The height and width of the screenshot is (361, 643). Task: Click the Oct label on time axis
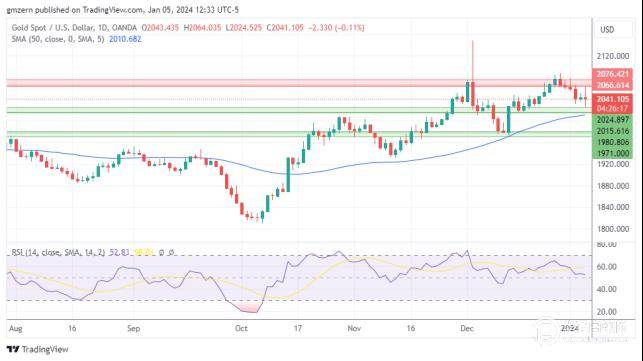point(242,329)
